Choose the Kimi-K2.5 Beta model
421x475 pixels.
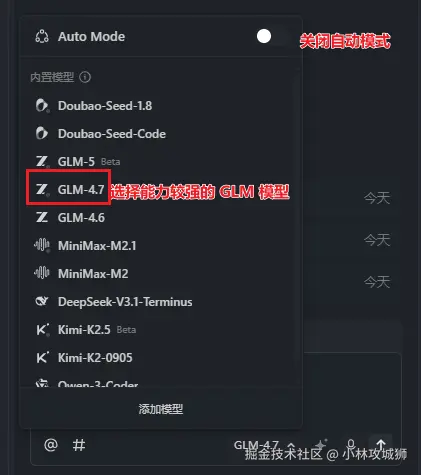coord(161,330)
